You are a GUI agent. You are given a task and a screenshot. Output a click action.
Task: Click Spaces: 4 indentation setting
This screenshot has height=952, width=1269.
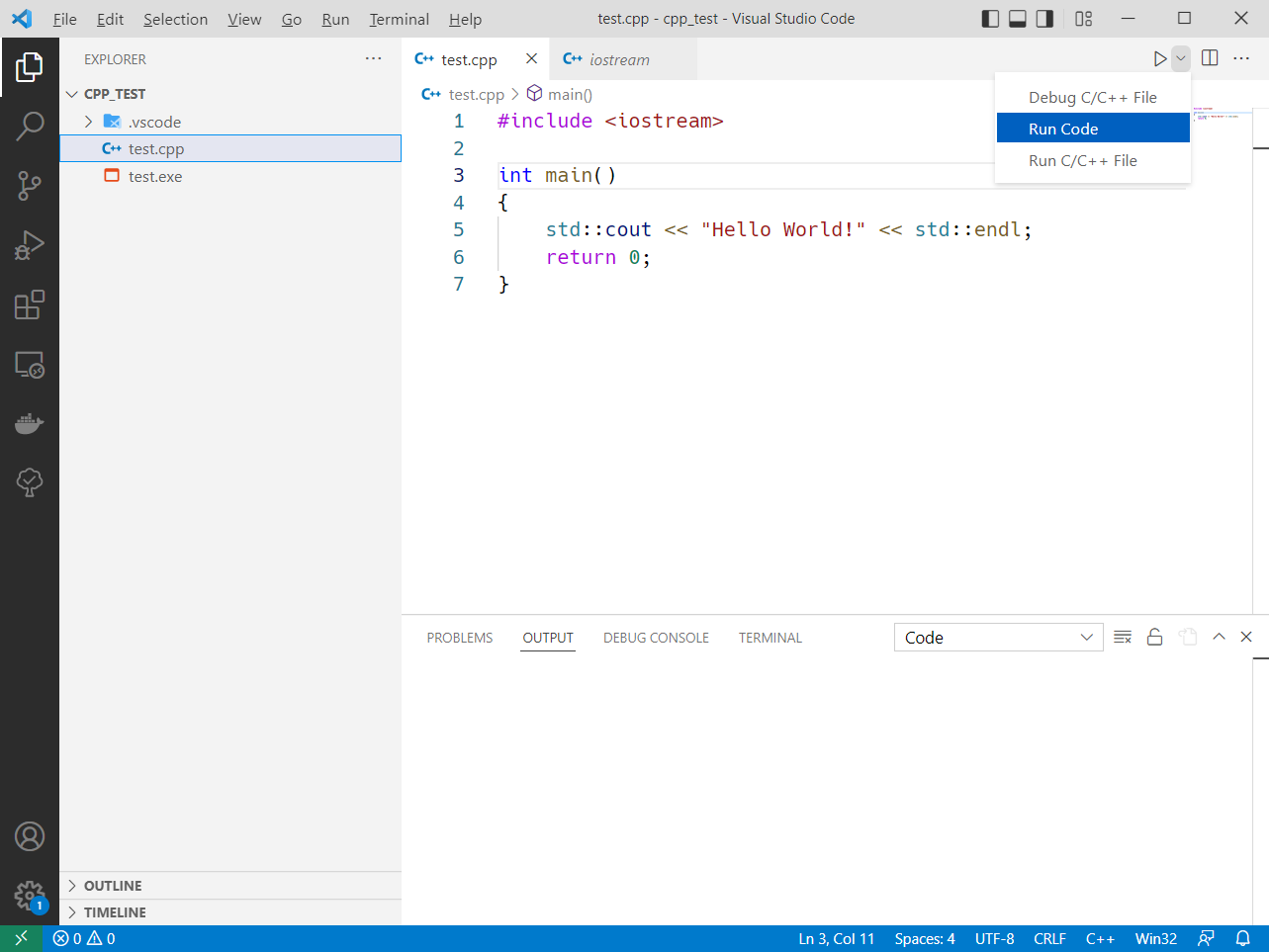pyautogui.click(x=925, y=939)
